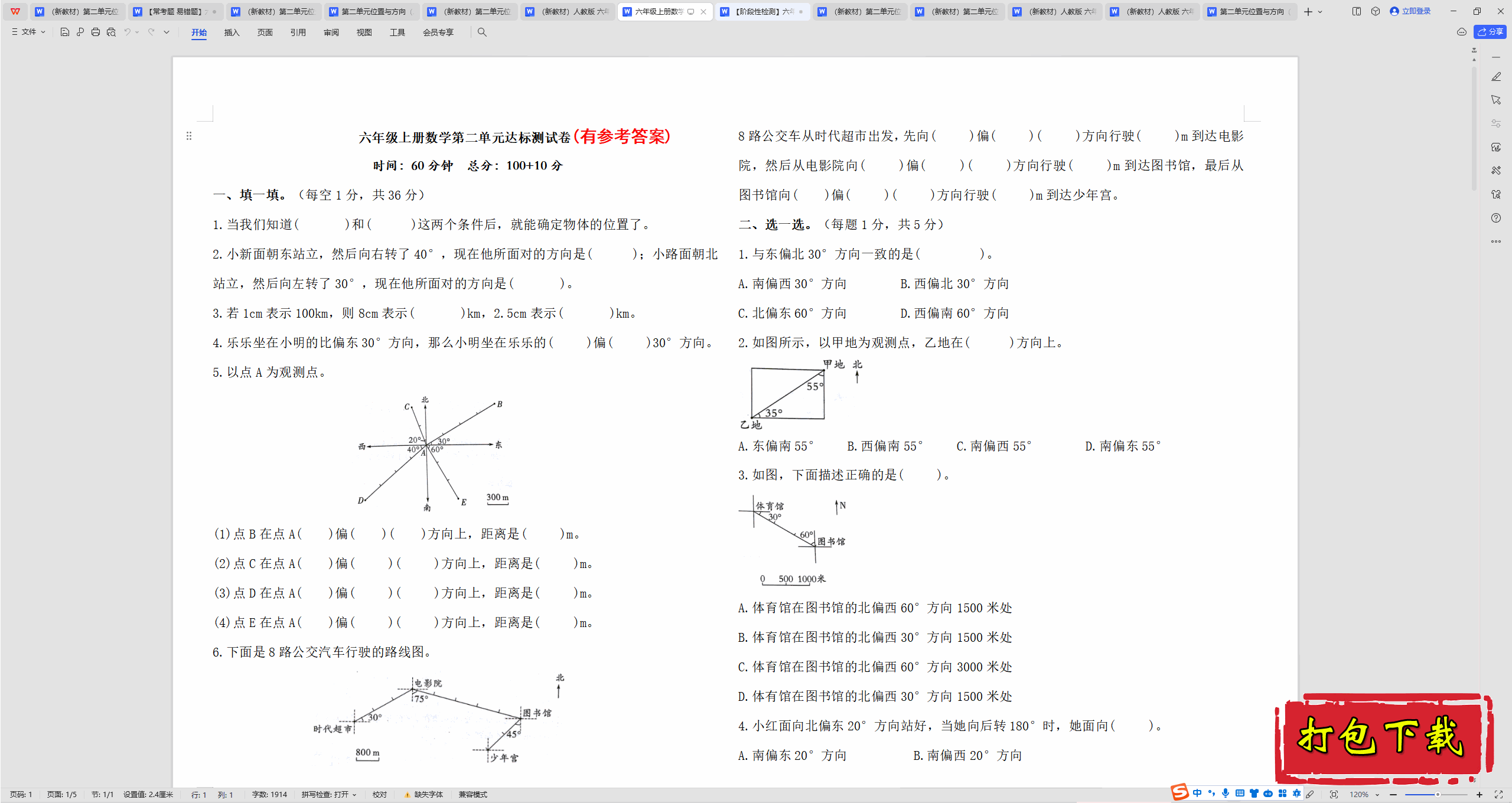
Task: Expand the quick access toolbar customize arrow
Action: point(167,32)
